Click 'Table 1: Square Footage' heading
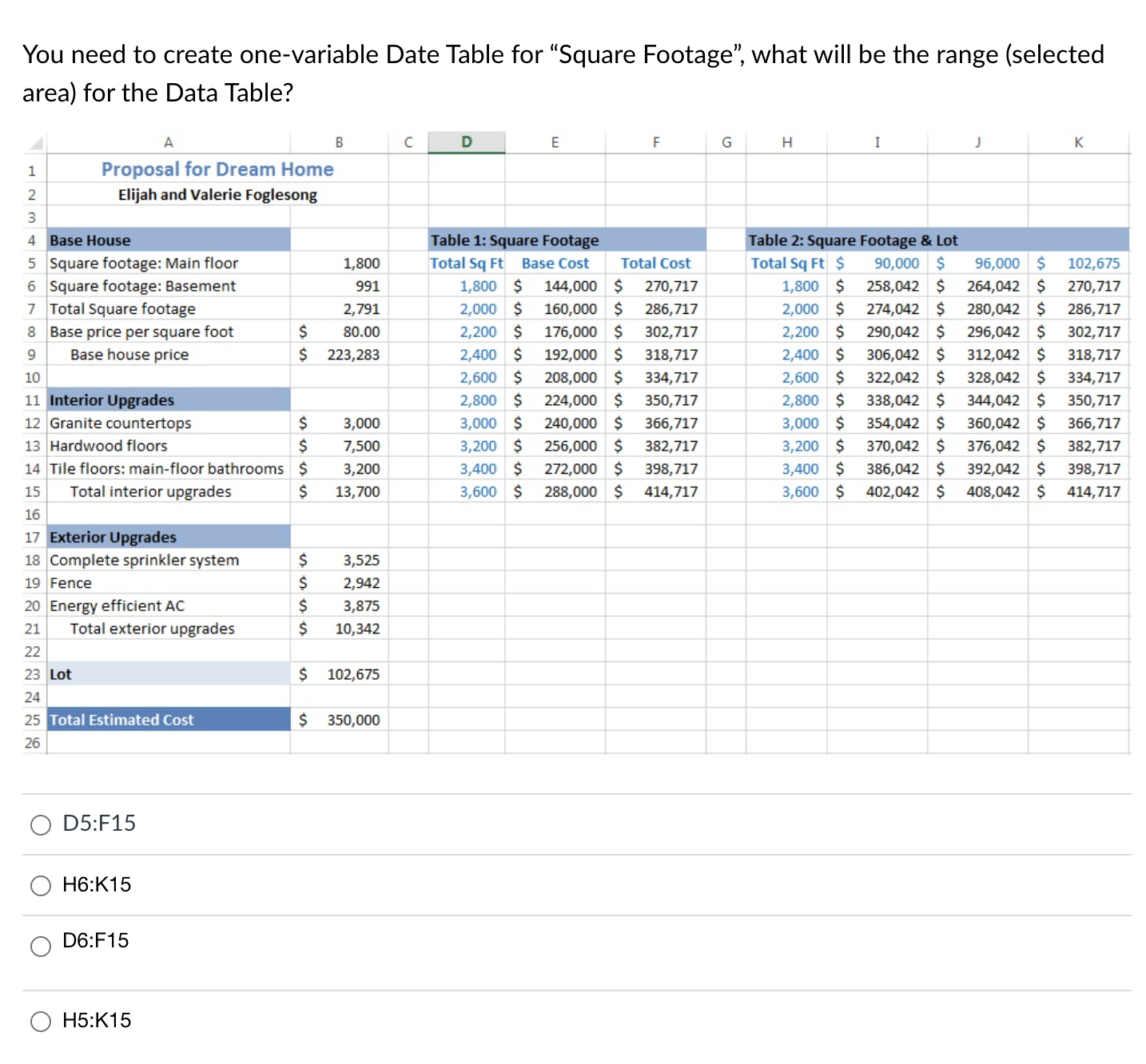Viewport: 1146px width, 1064px height. (x=515, y=240)
